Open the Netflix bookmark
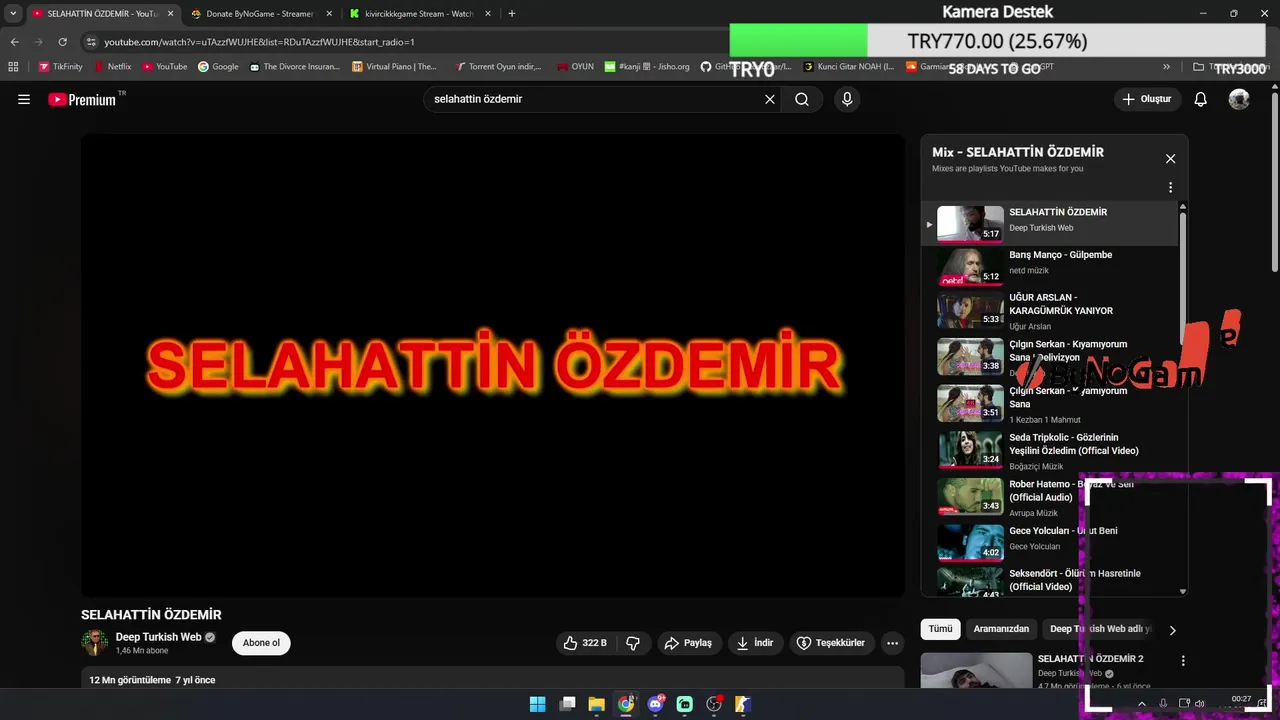1280x720 pixels. coord(113,67)
